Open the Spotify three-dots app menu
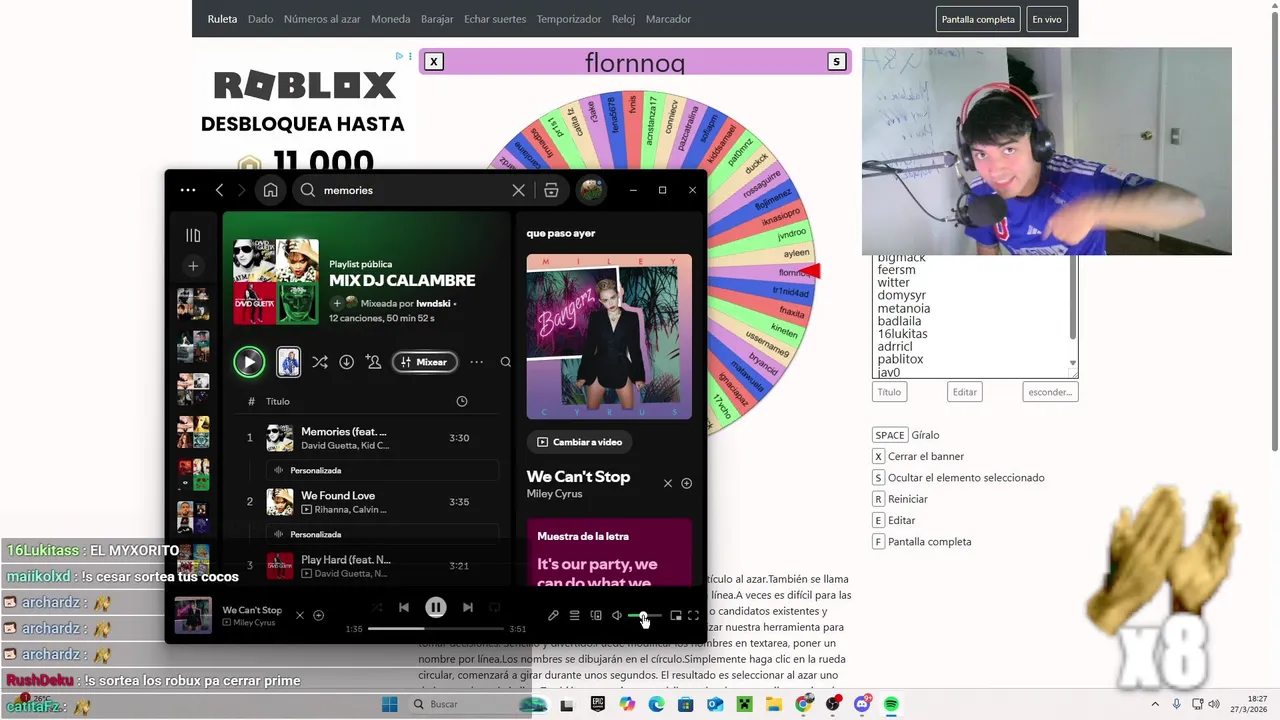1280x720 pixels. point(188,190)
